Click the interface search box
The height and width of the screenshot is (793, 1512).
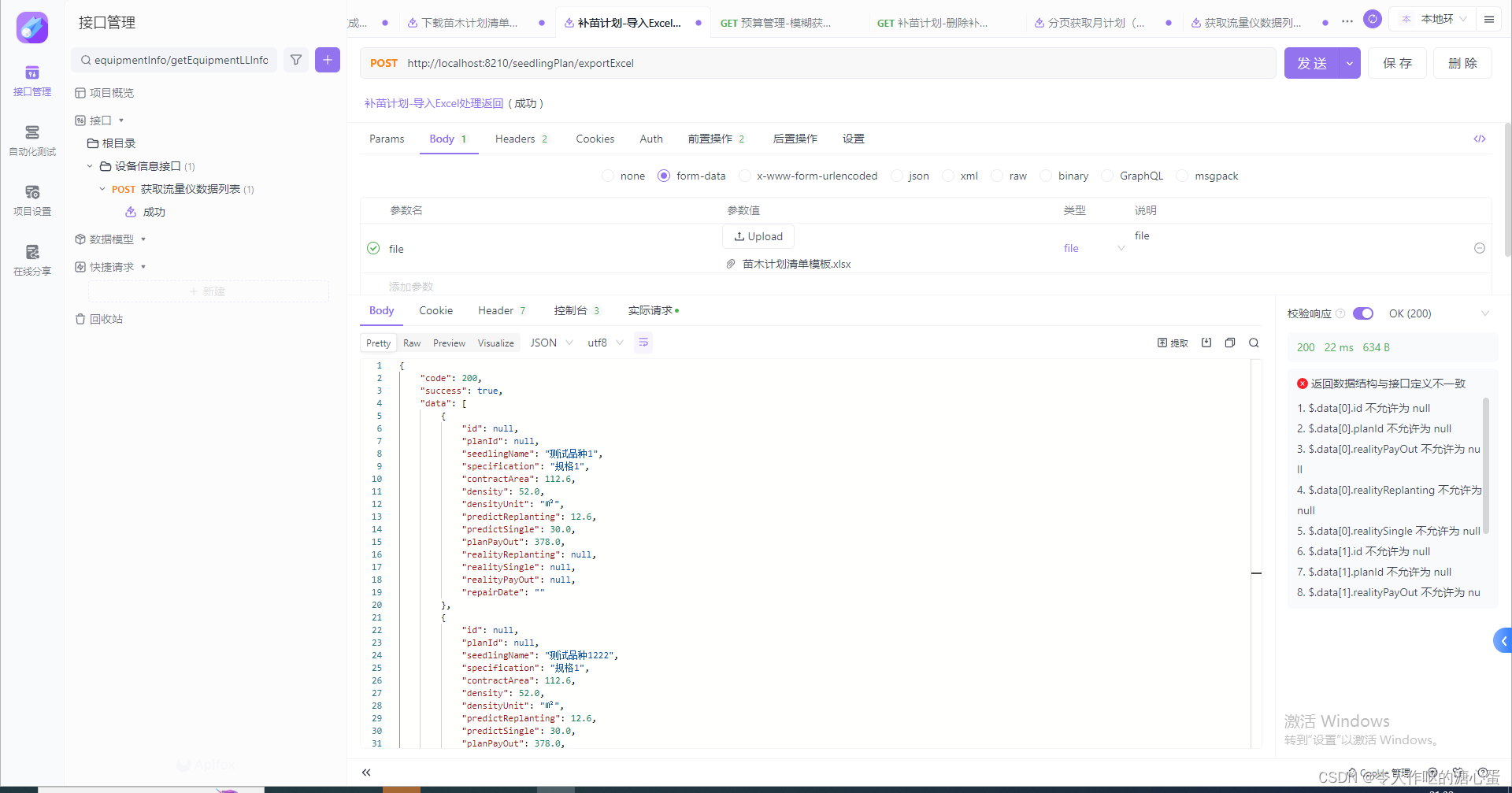(x=174, y=60)
